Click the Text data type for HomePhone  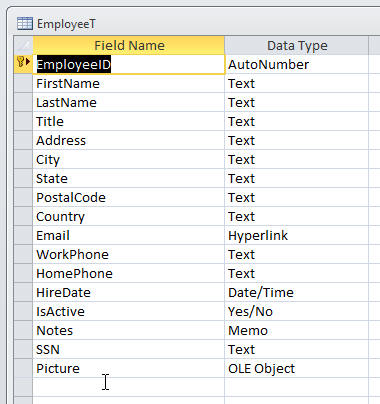297,273
